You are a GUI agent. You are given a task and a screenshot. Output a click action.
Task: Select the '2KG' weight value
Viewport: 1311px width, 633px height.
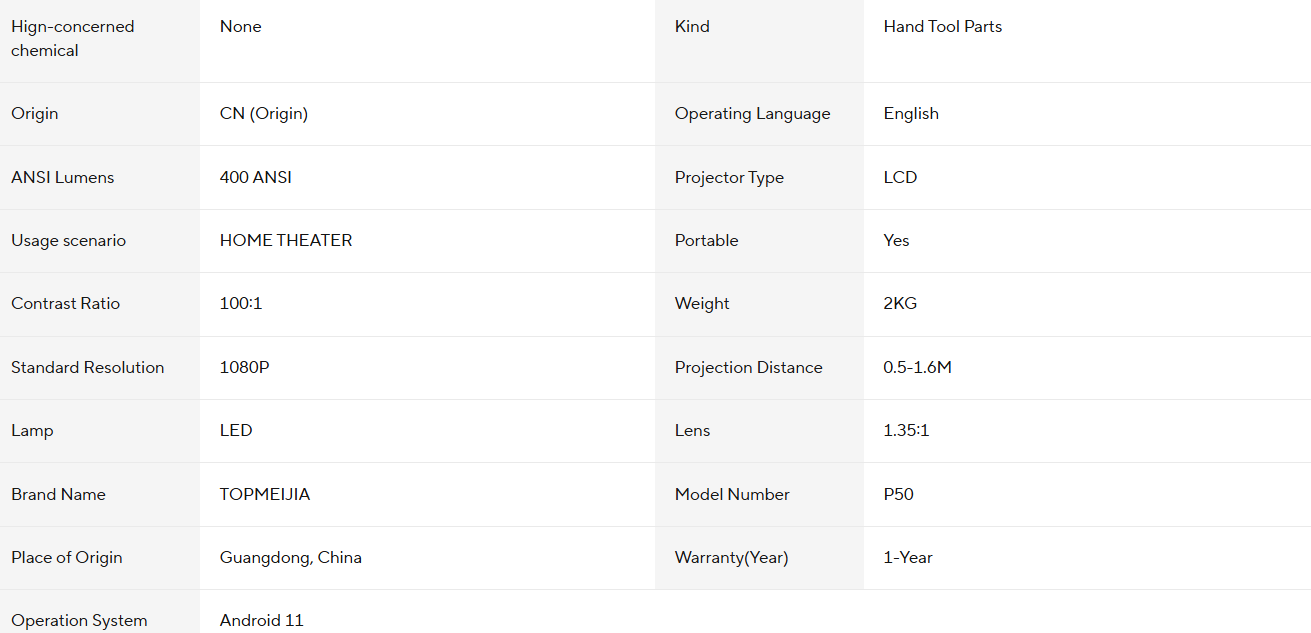click(x=900, y=303)
